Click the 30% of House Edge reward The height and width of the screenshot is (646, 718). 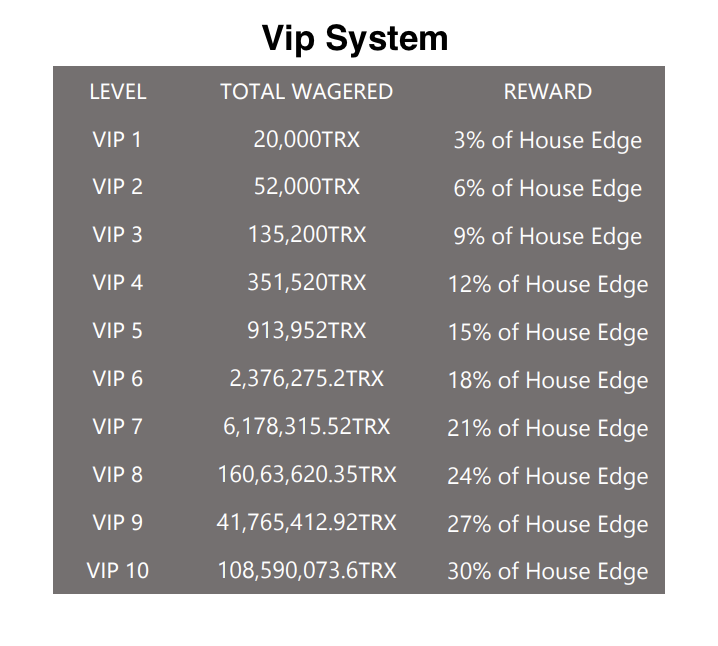point(548,572)
